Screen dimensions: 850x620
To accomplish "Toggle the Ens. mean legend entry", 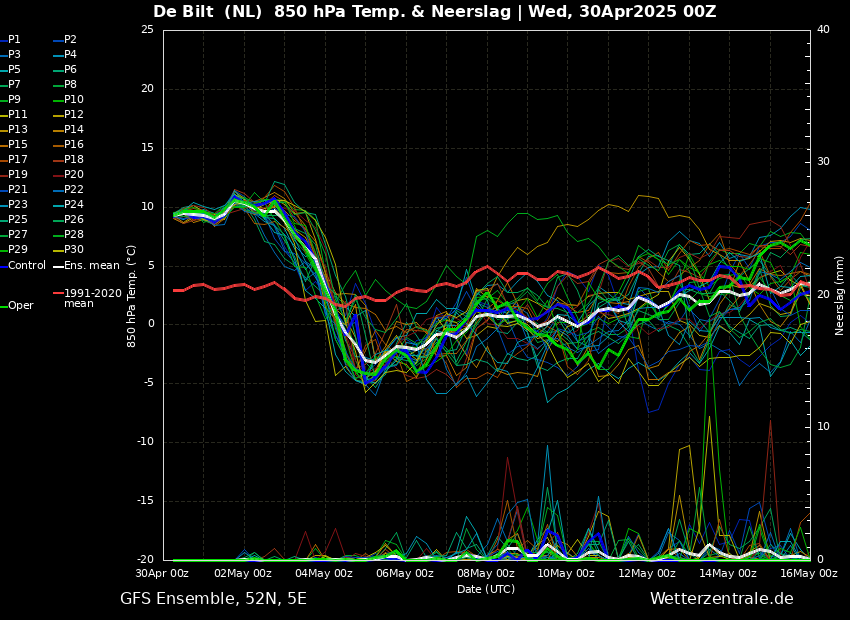I will [x=91, y=266].
